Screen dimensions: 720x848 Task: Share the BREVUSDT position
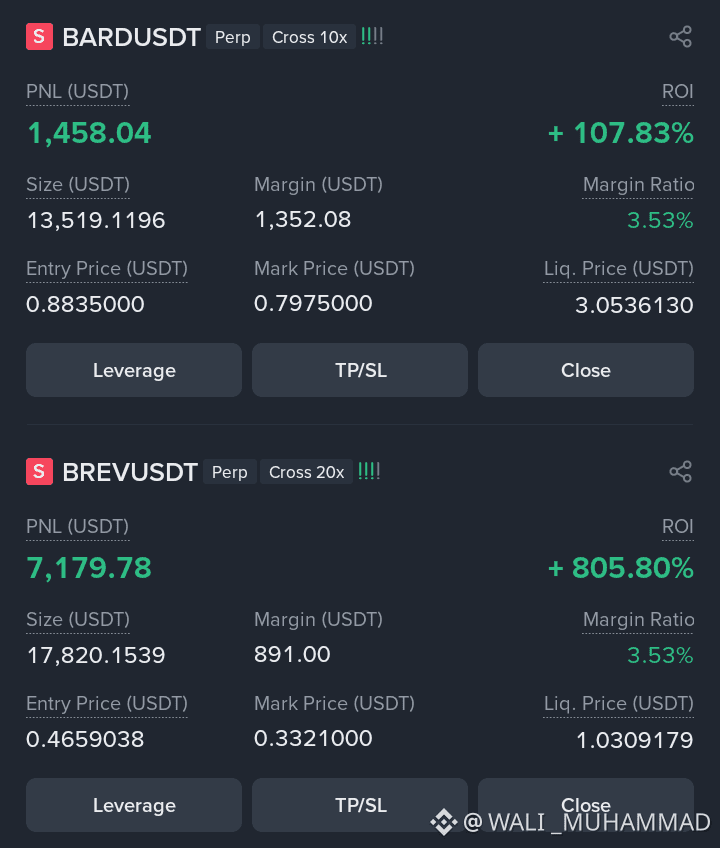(x=681, y=472)
